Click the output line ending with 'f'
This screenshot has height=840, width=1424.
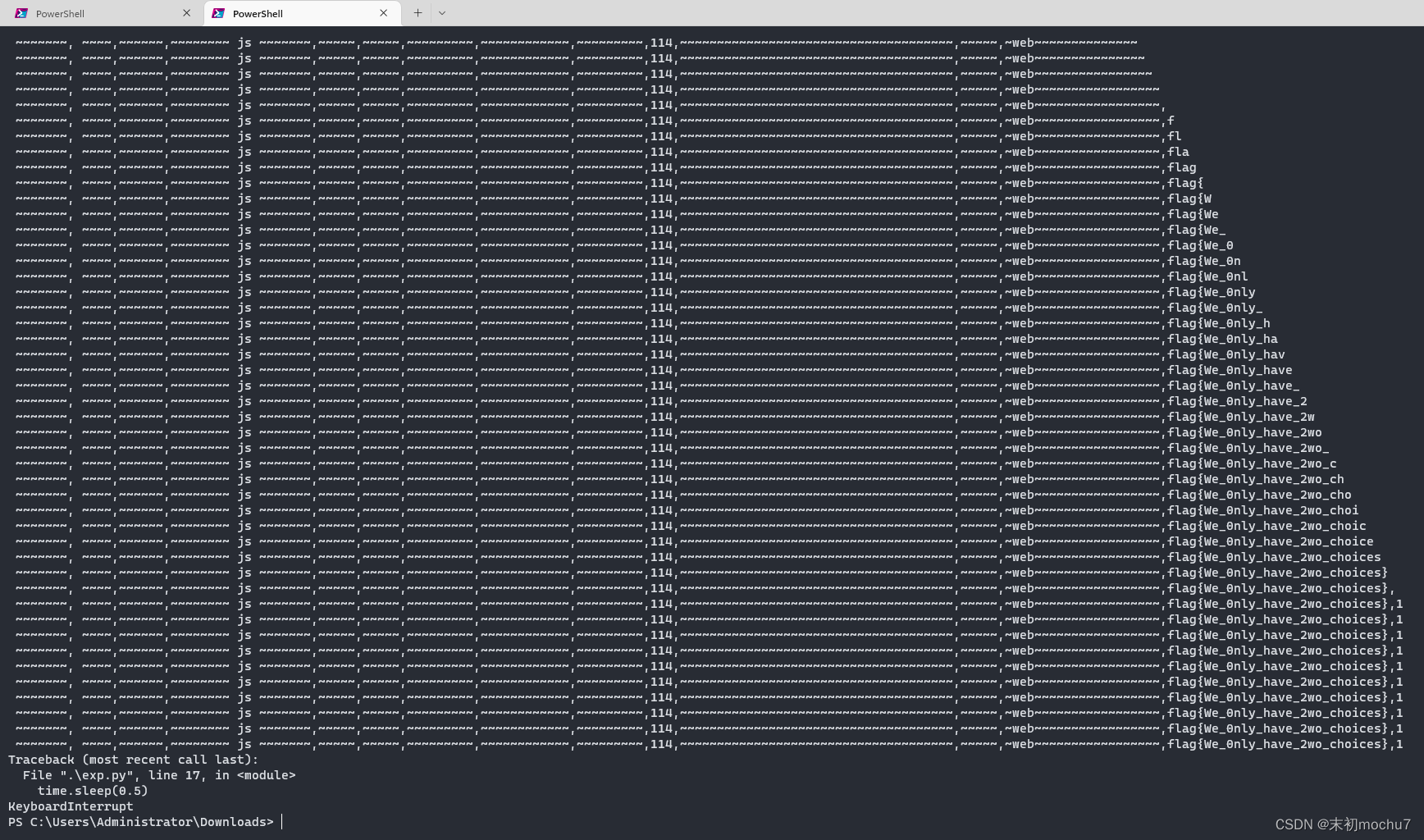(x=595, y=121)
